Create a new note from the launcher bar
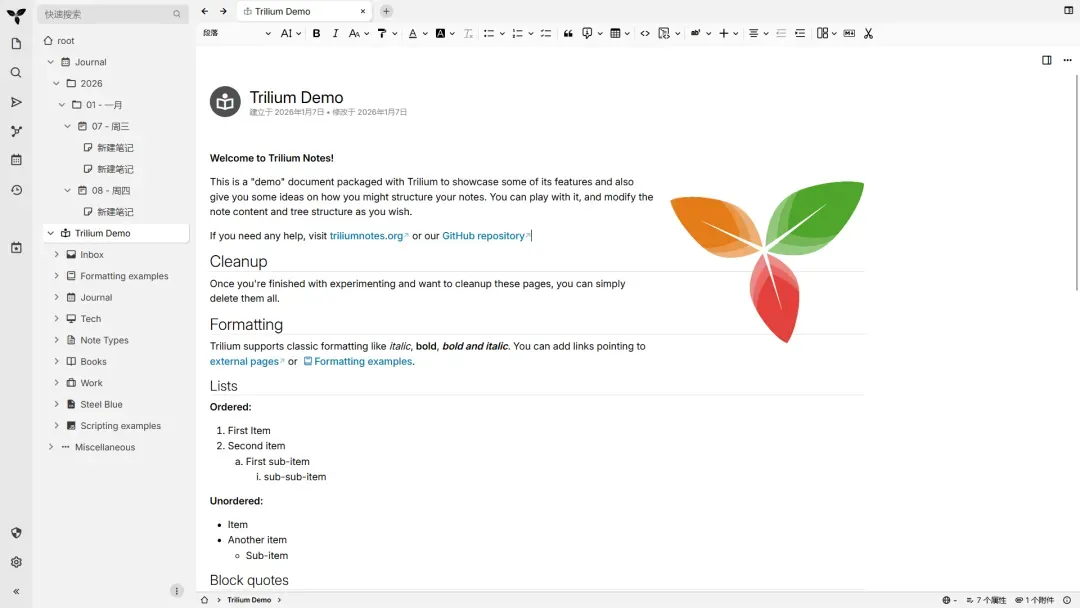Viewport: 1080px width, 608px height. (16, 44)
